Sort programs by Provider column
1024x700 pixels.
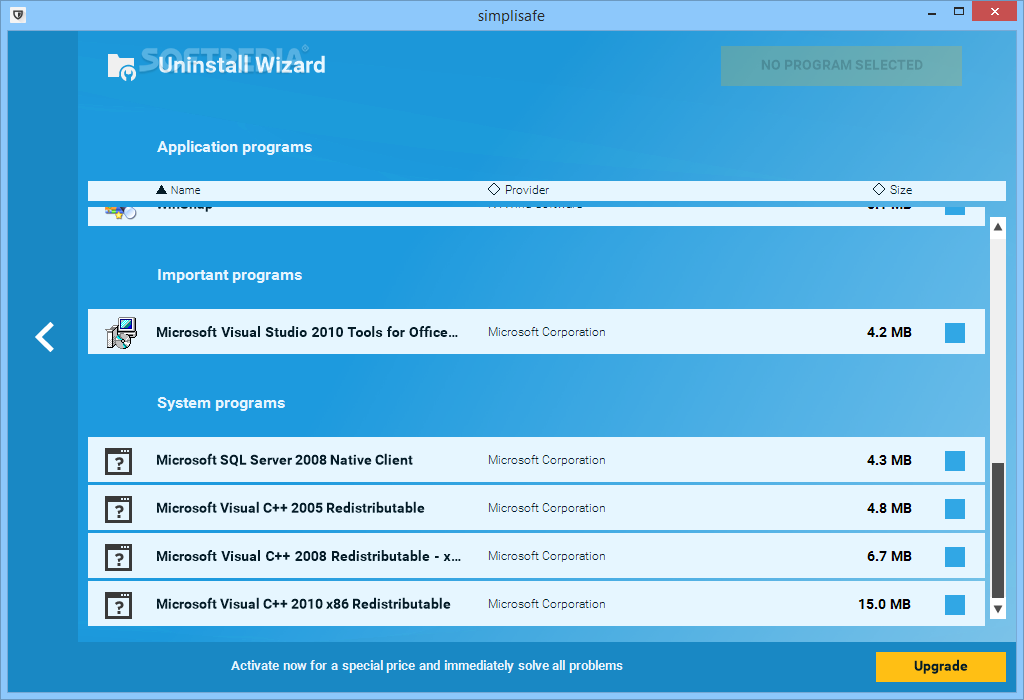pyautogui.click(x=519, y=189)
